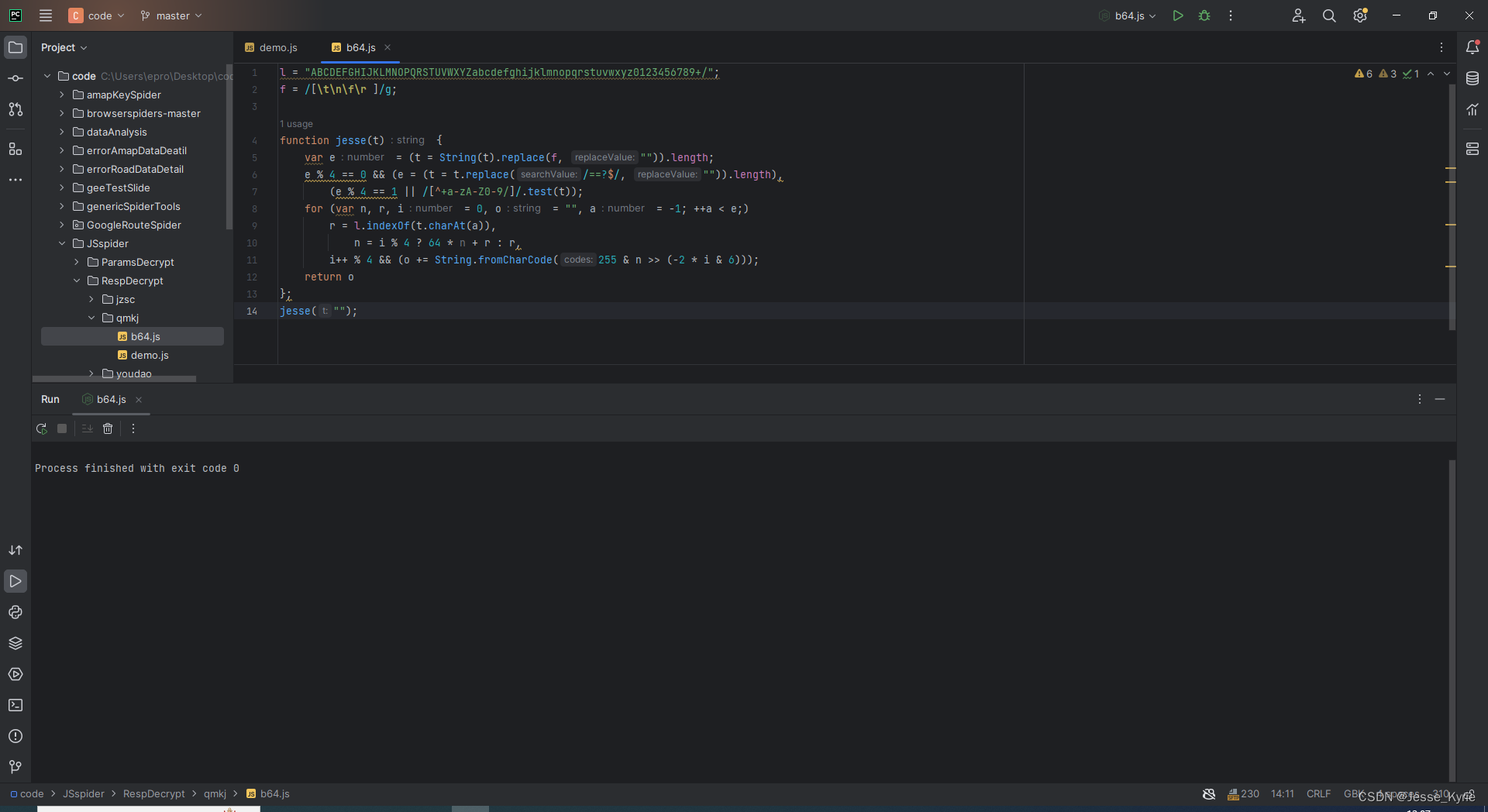Open Notifications bell icon
1488x812 pixels.
pyautogui.click(x=1472, y=47)
